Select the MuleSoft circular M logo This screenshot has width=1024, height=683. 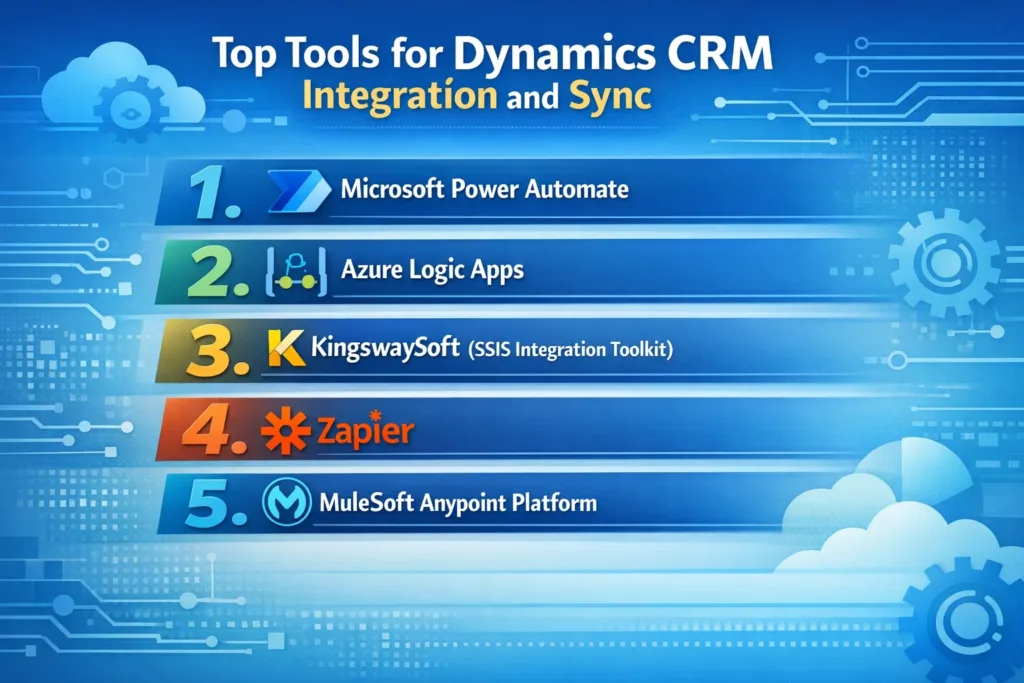click(284, 502)
